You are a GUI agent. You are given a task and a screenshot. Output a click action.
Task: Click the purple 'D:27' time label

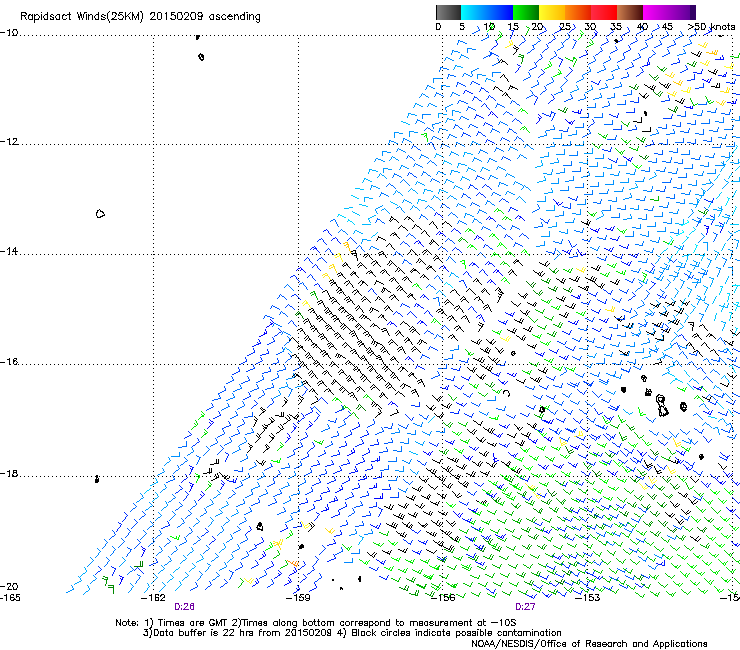pos(525,607)
